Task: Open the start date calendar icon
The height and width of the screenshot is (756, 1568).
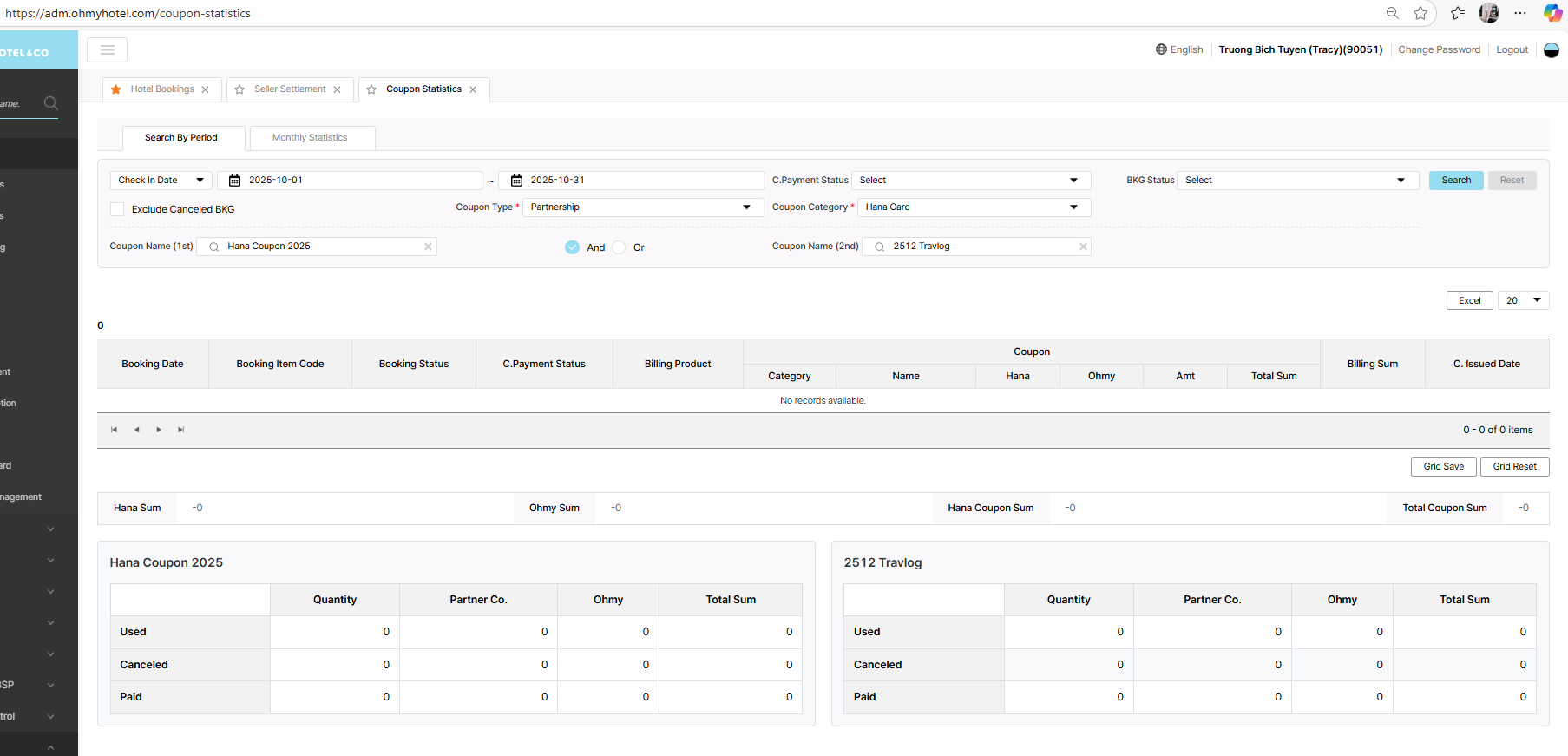Action: (x=234, y=181)
